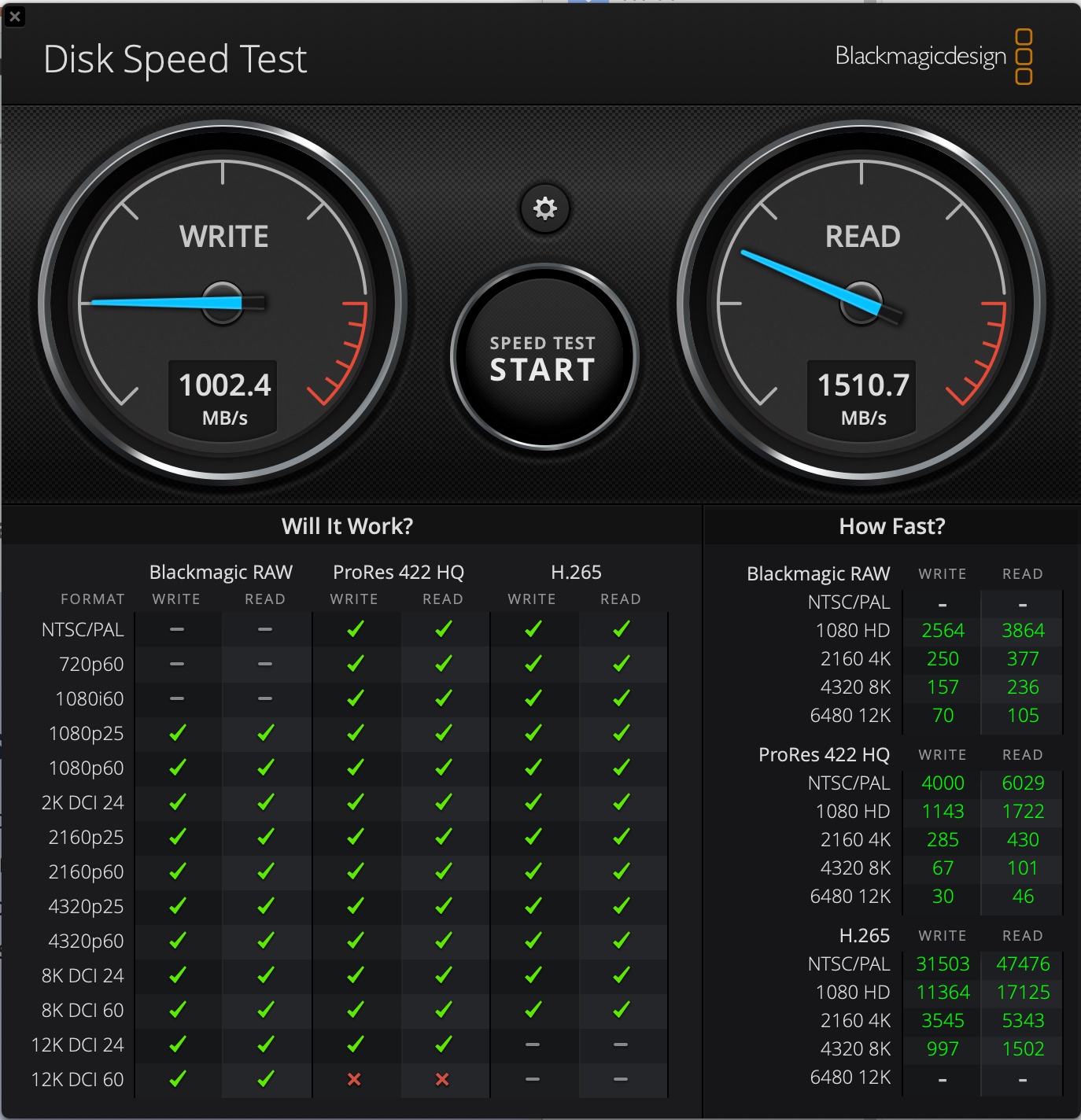This screenshot has height=1120, width=1081.
Task: Click red X for ProRes read at 12K DCI 60
Action: click(x=442, y=1079)
